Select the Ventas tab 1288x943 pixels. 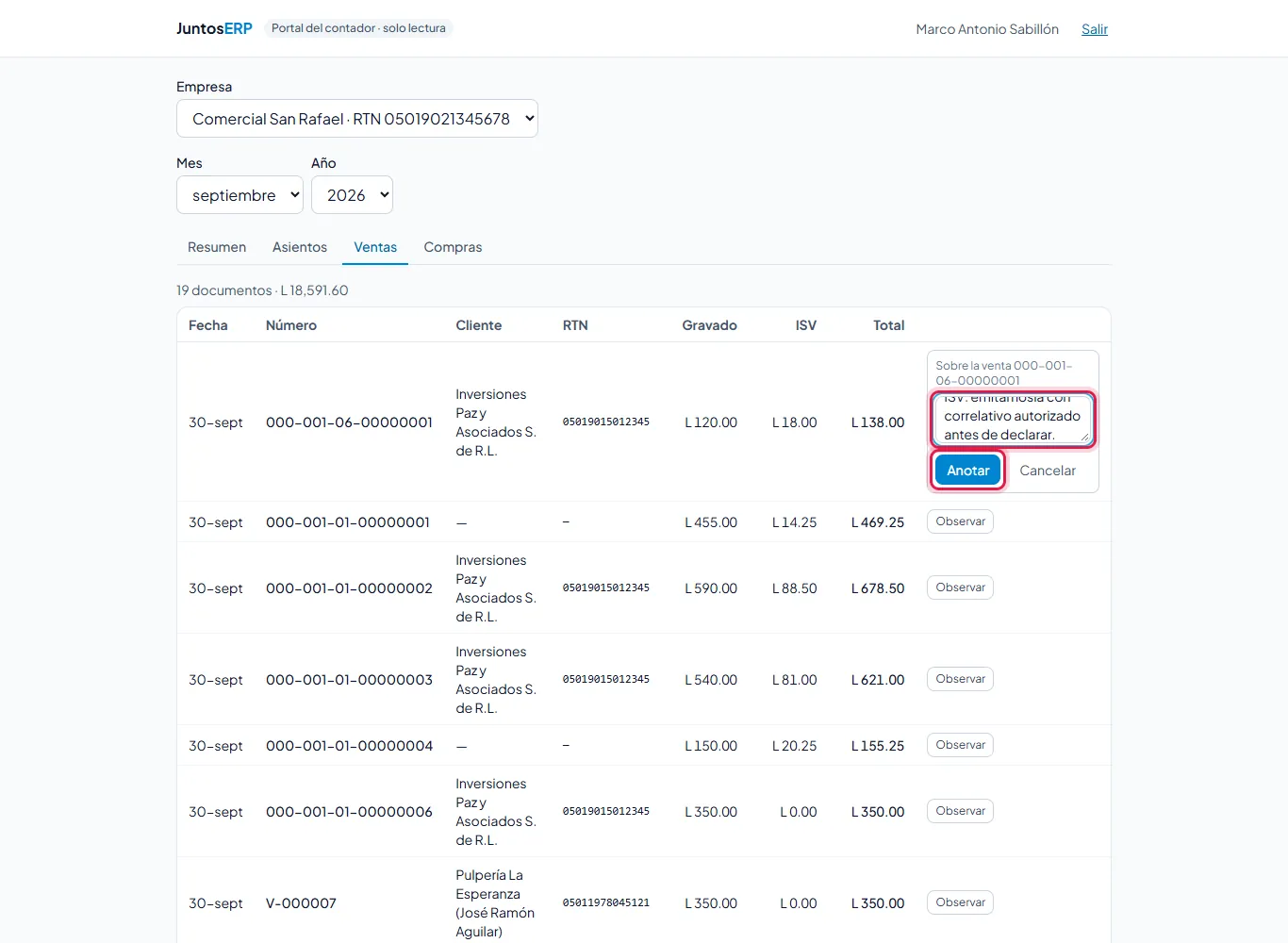[x=375, y=247]
